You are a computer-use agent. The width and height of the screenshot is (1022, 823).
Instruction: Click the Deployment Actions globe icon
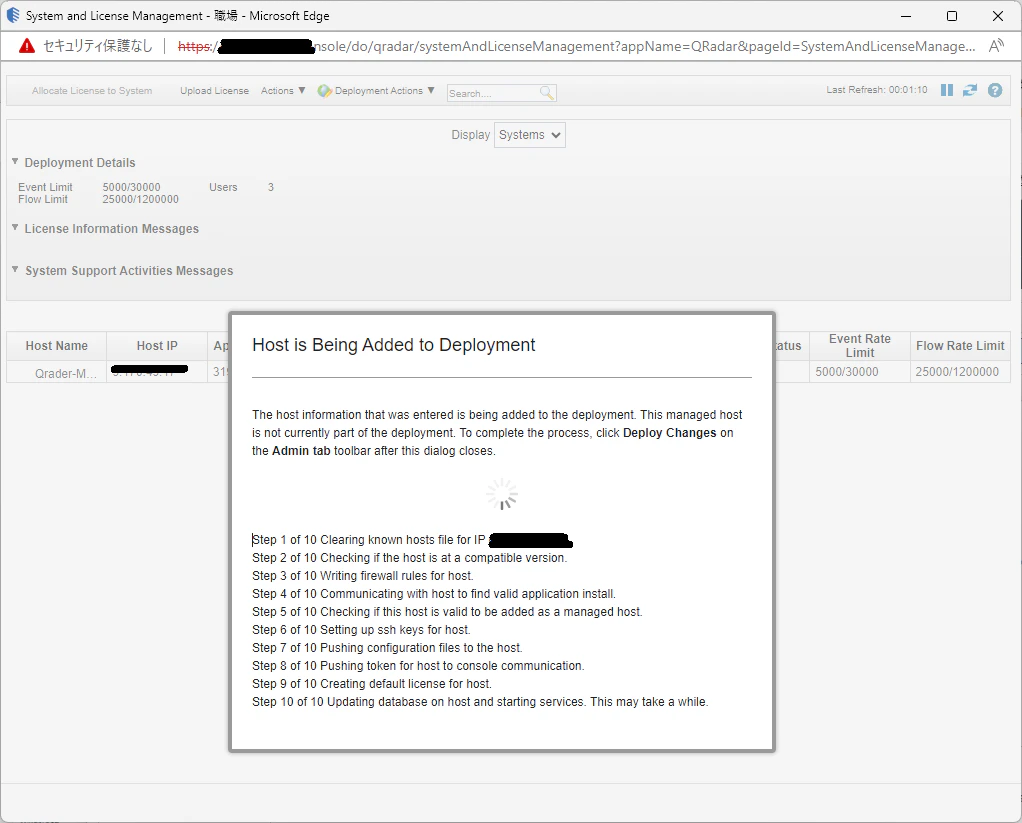click(x=324, y=91)
